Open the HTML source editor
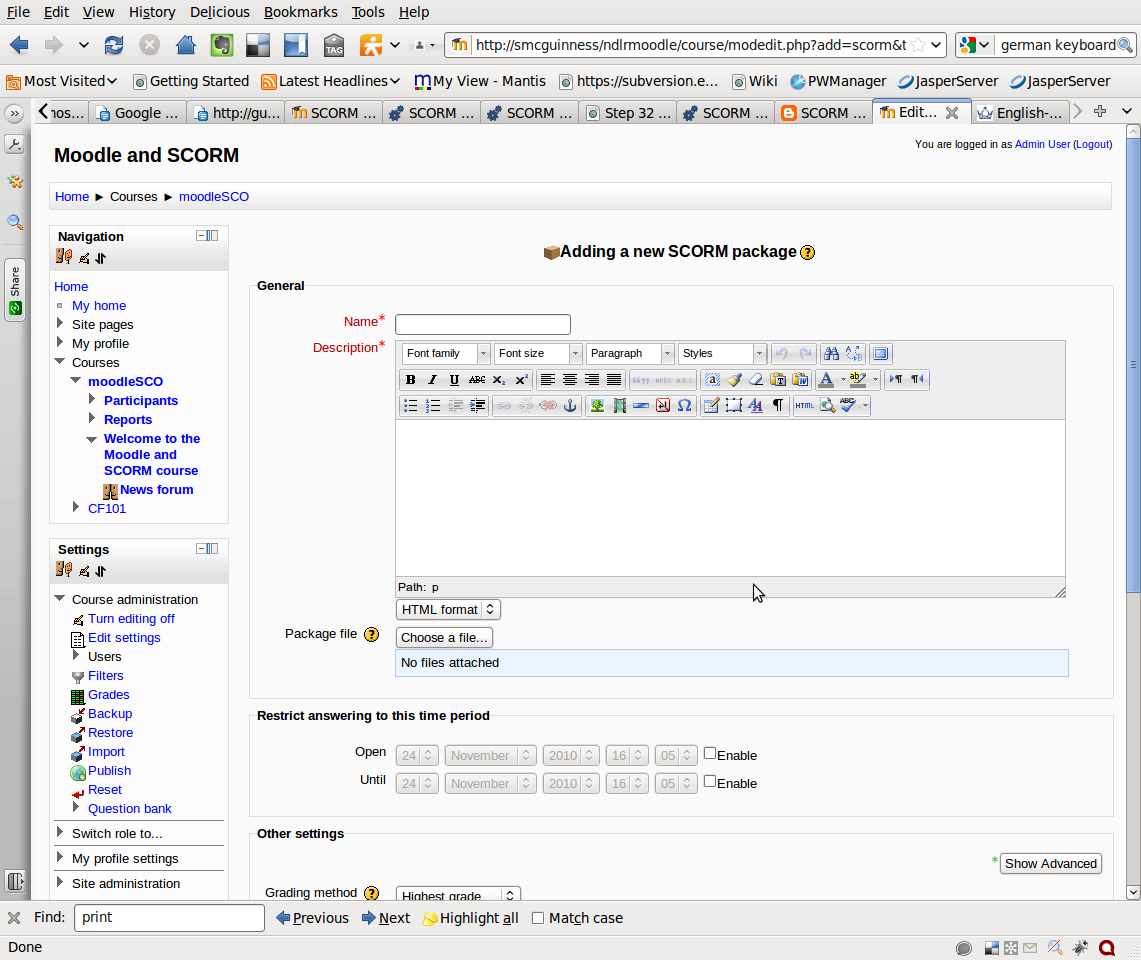The height and width of the screenshot is (960, 1141). click(805, 405)
